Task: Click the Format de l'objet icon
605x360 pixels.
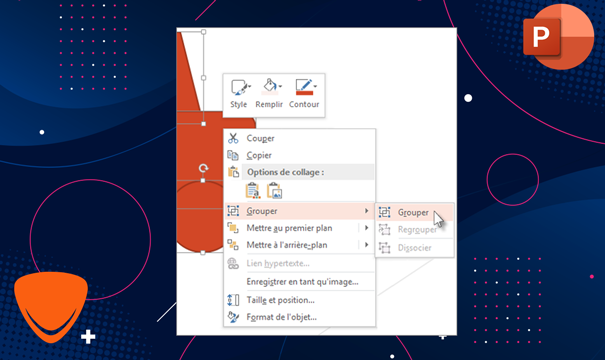Action: pyautogui.click(x=233, y=317)
